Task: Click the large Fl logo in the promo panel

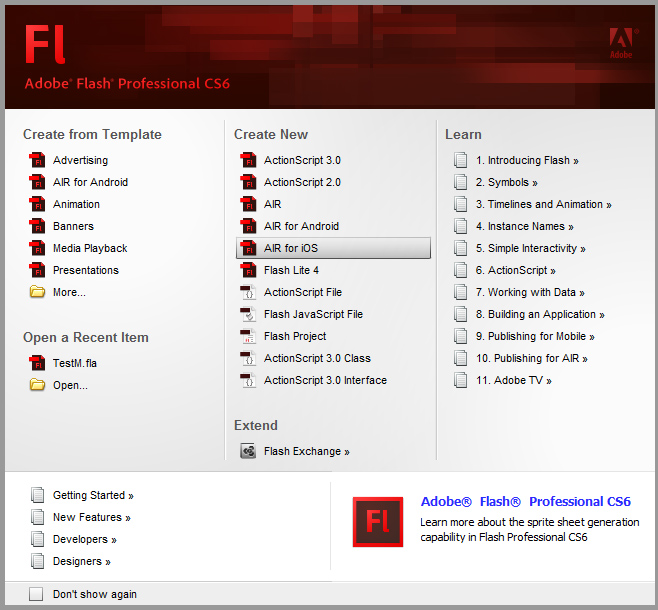Action: (x=378, y=522)
